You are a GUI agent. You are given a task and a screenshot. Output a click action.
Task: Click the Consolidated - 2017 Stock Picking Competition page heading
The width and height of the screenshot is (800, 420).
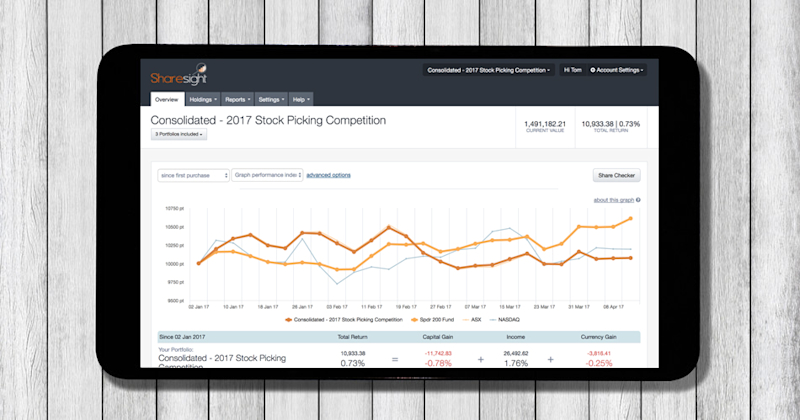click(268, 120)
